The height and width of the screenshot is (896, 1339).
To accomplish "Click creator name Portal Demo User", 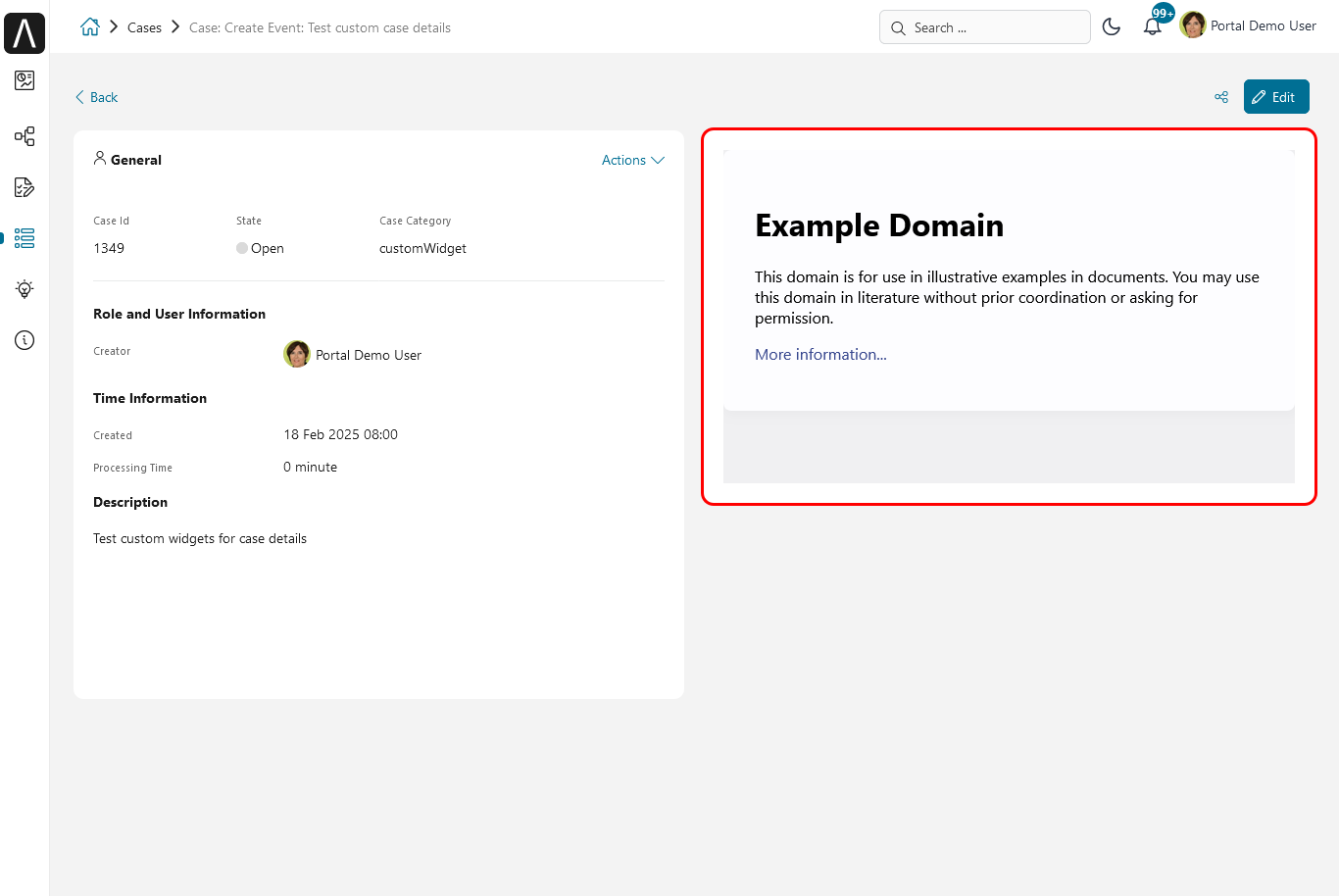I will click(x=369, y=355).
